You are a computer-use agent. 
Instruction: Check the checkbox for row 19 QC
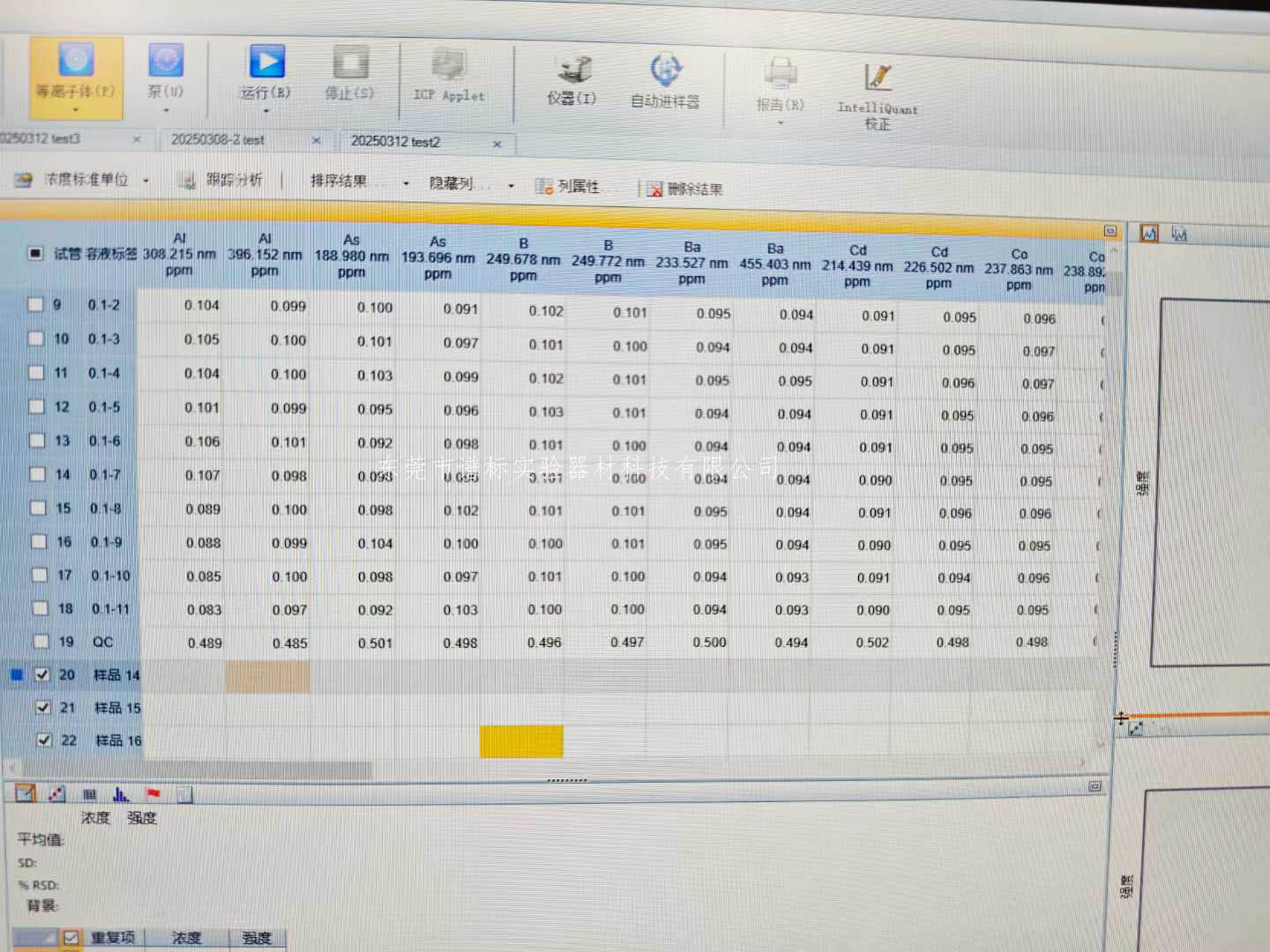[x=41, y=642]
